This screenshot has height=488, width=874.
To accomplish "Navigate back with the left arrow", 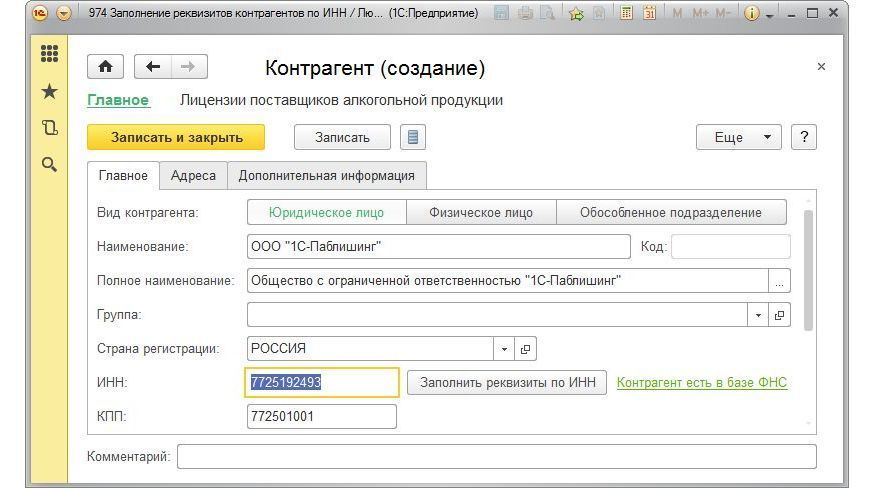I will (x=152, y=67).
